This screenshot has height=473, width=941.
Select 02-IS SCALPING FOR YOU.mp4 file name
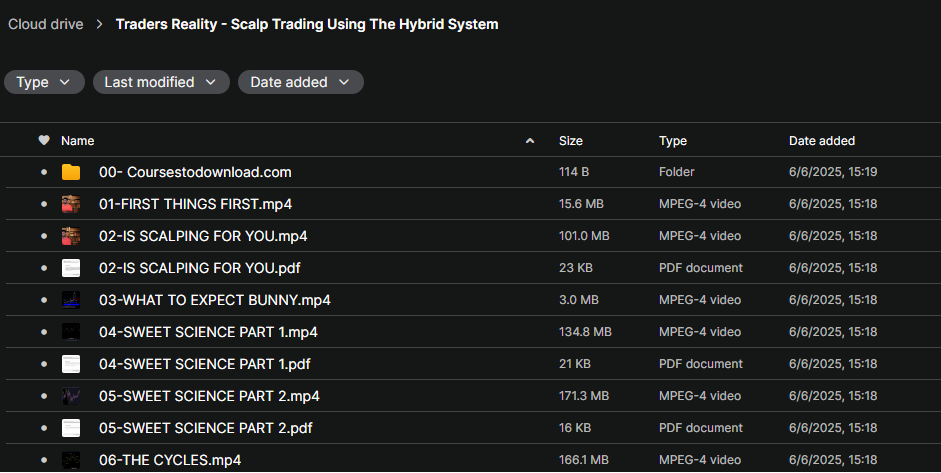[x=203, y=236]
